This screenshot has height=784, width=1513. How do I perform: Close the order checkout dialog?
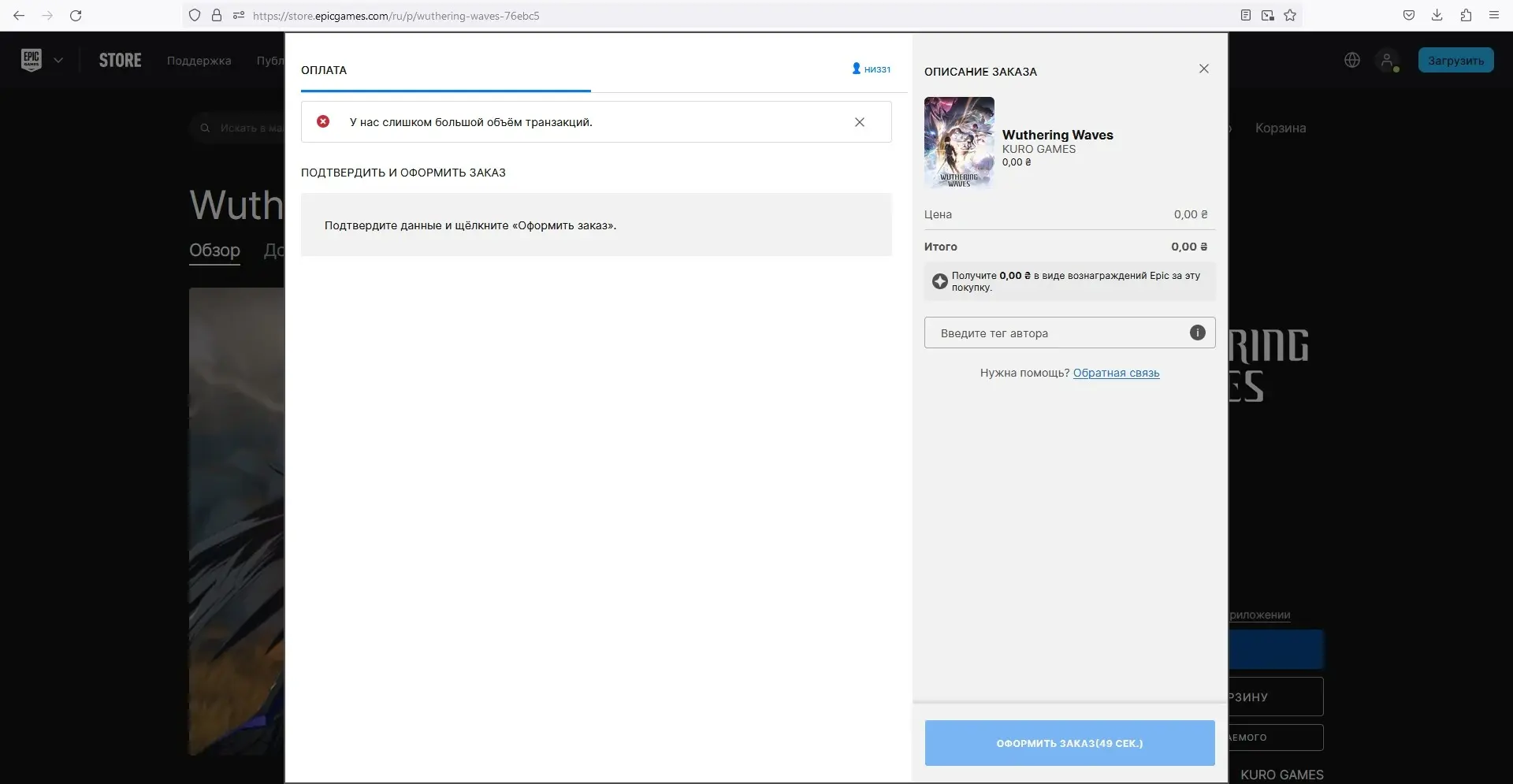(1204, 69)
